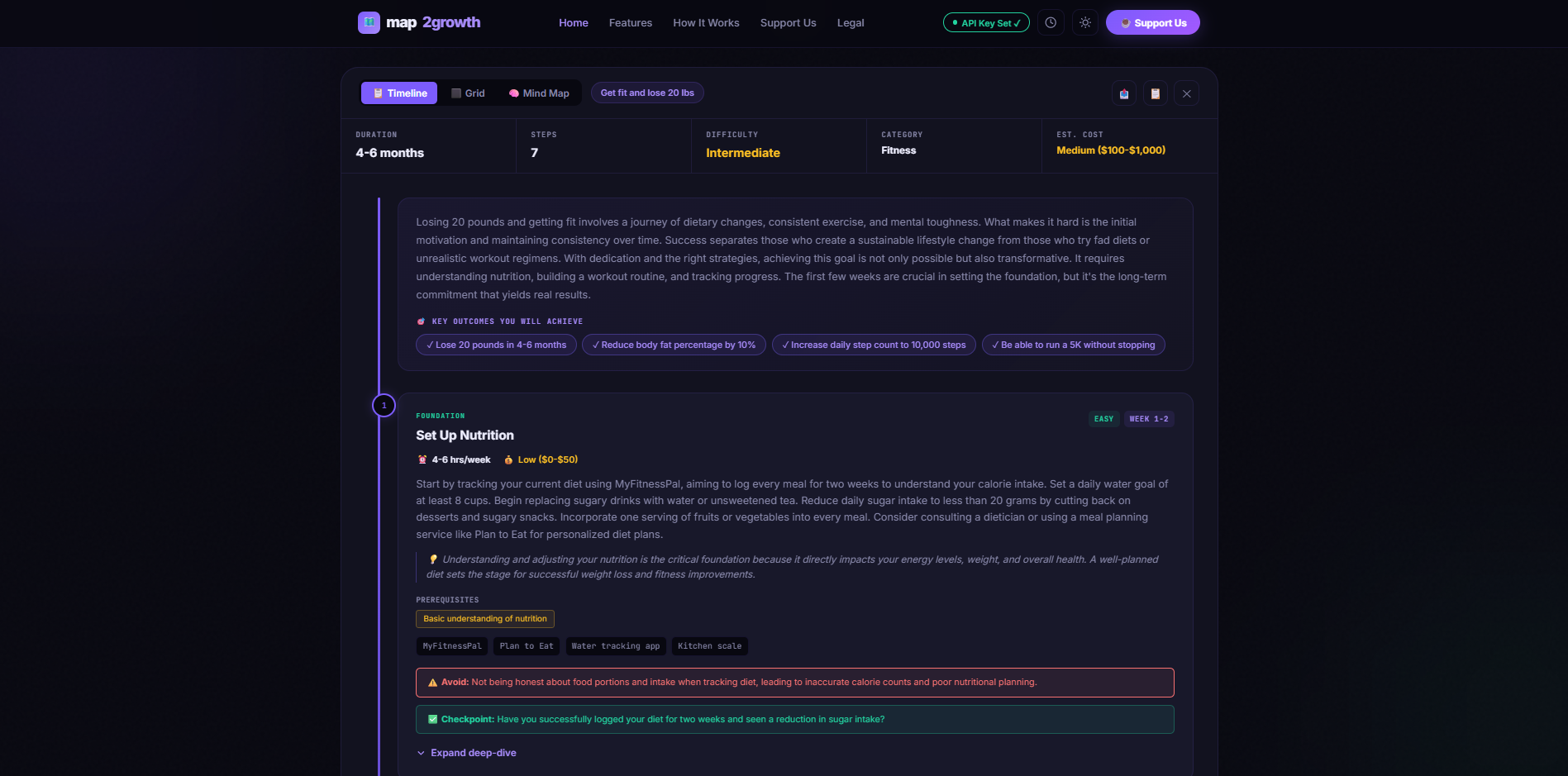Click the target icon by Key Outcomes
The width and height of the screenshot is (1568, 776).
[421, 321]
